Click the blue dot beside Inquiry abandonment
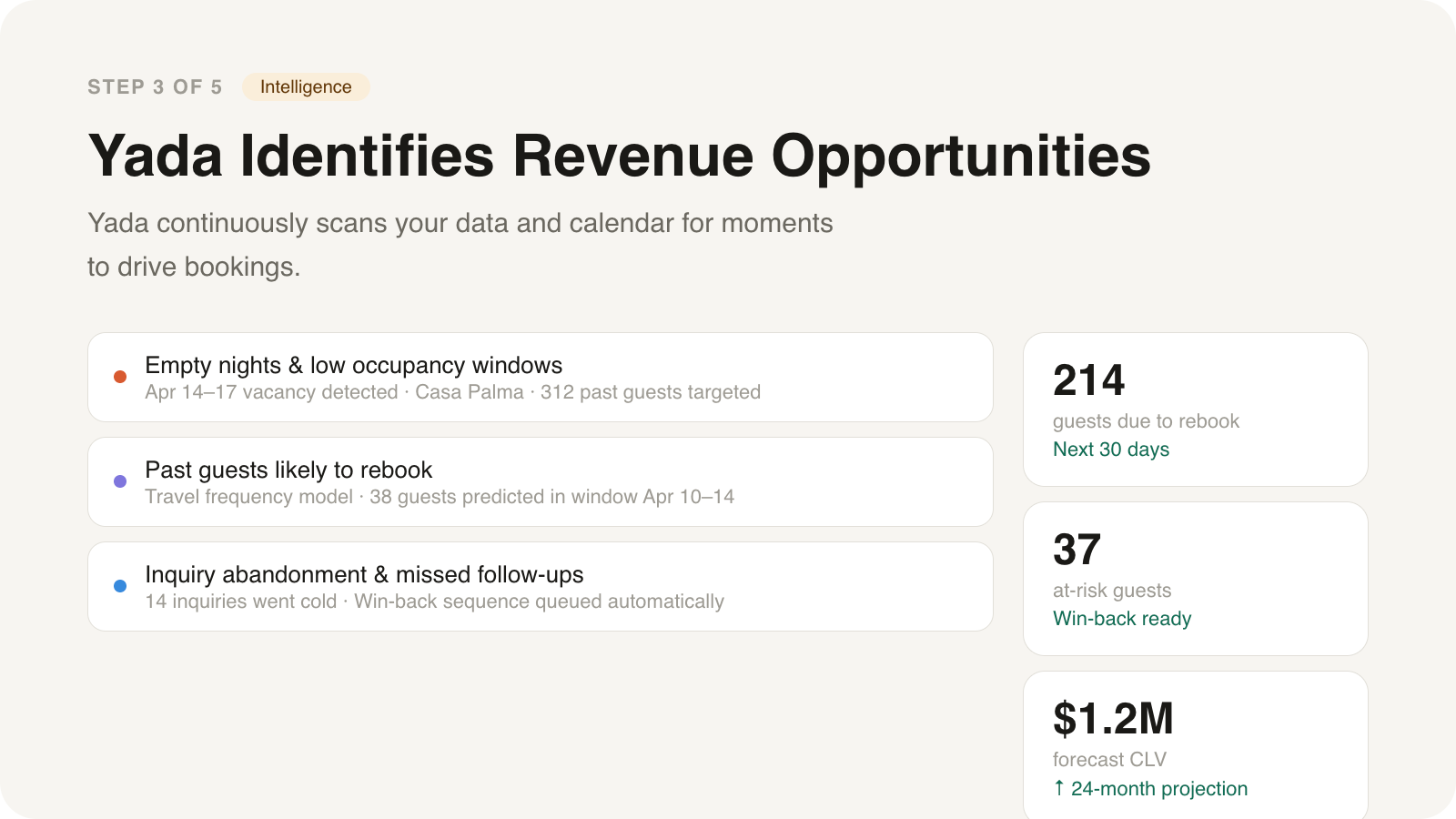1456x819 pixels. [120, 586]
